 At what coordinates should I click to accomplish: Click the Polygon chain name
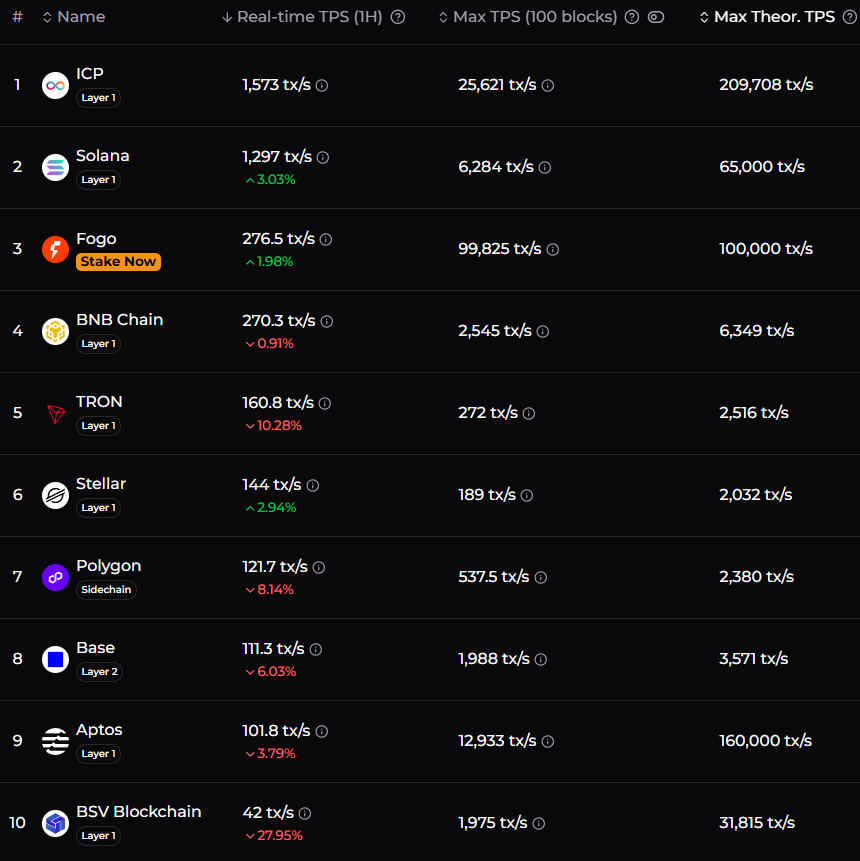point(109,566)
